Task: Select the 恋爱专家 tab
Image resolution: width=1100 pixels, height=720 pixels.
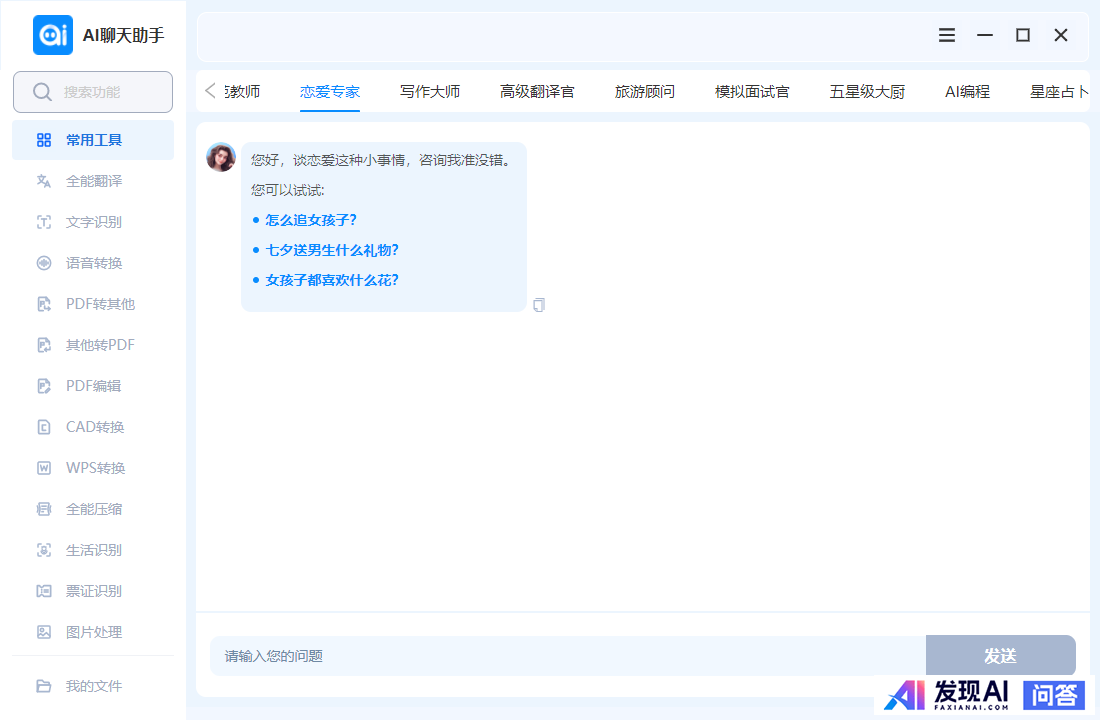Action: (x=330, y=92)
